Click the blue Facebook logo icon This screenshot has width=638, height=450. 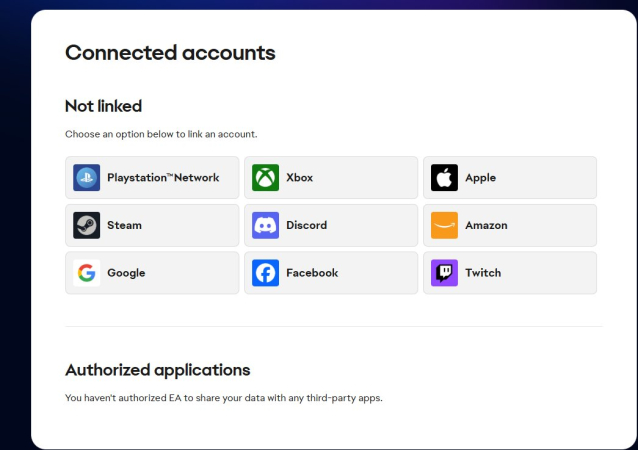pyautogui.click(x=265, y=273)
